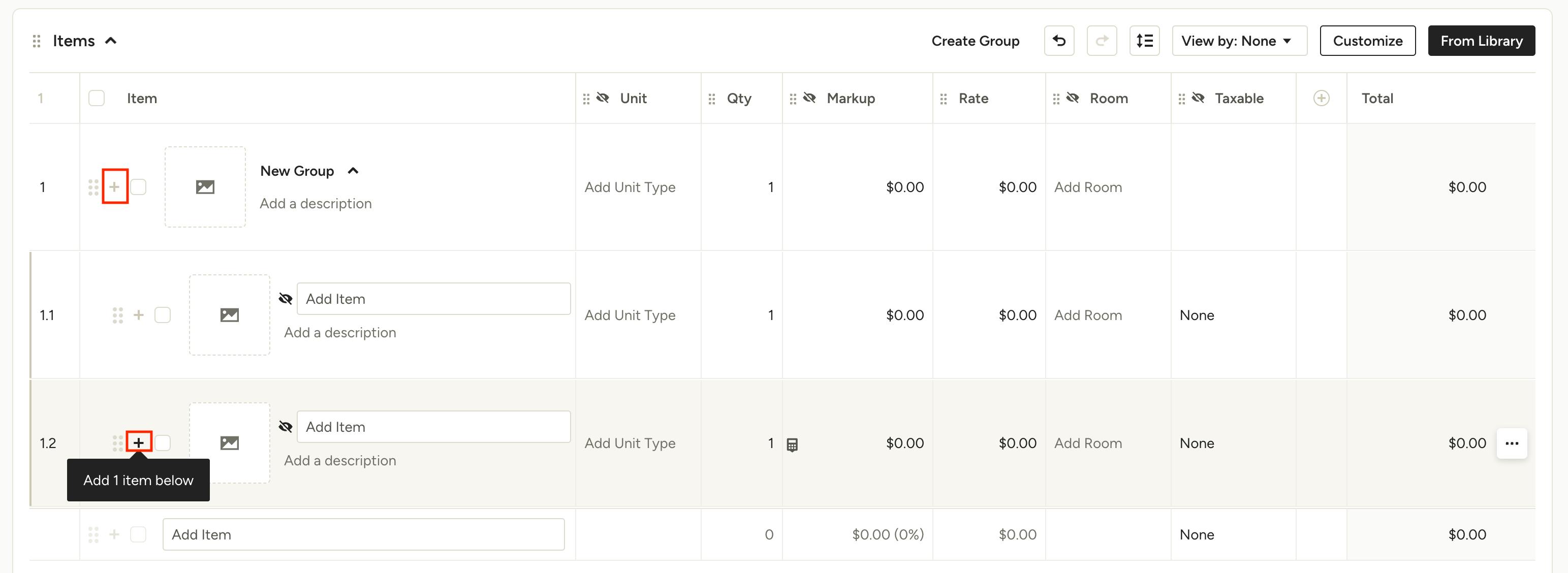Redo the last change
The image size is (1568, 573).
click(x=1103, y=40)
